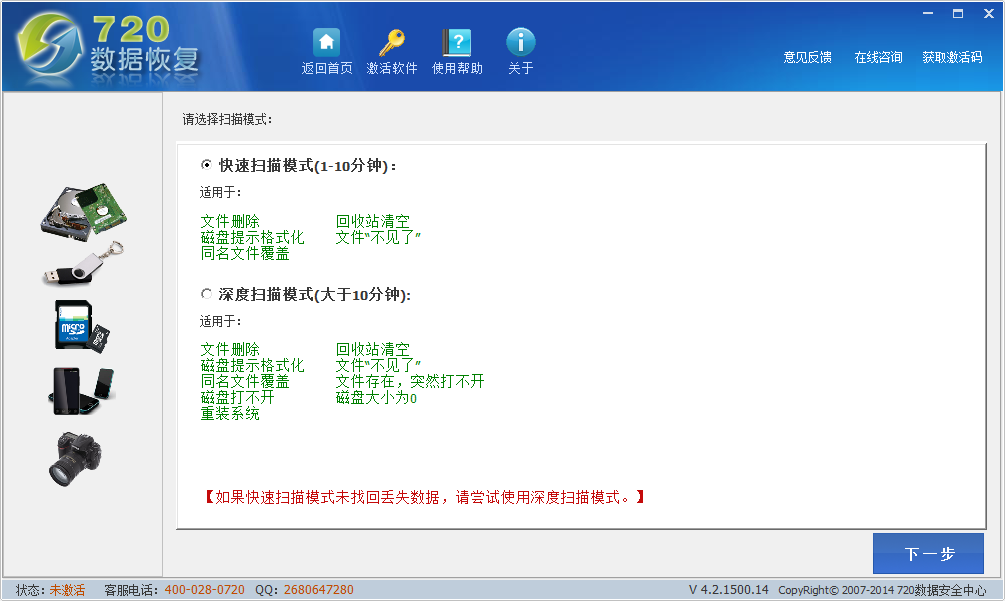1005x601 pixels.
Task: Select the hard disk drive icon in sidebar
Action: pyautogui.click(x=83, y=212)
